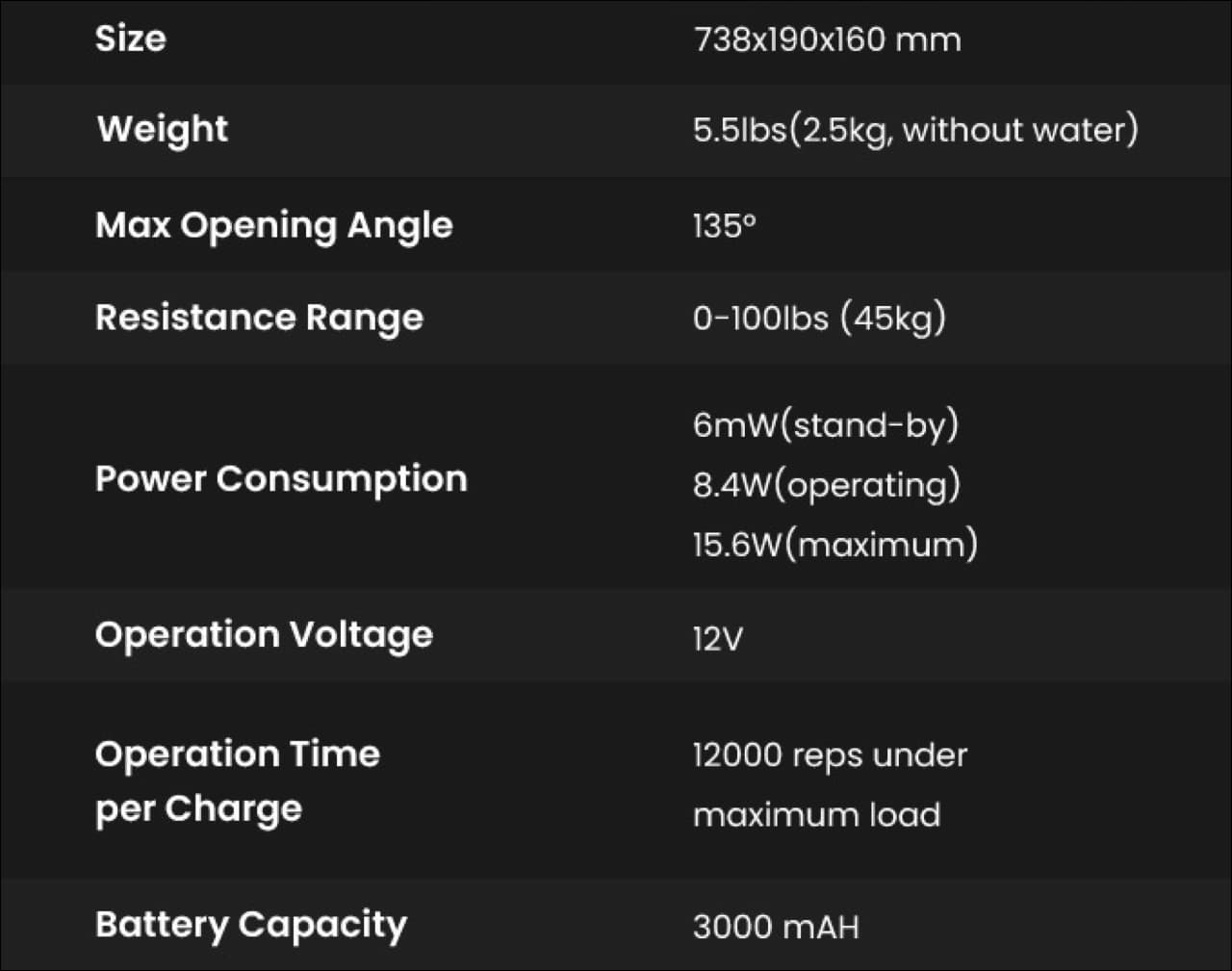Click the maximum load text

point(816,815)
